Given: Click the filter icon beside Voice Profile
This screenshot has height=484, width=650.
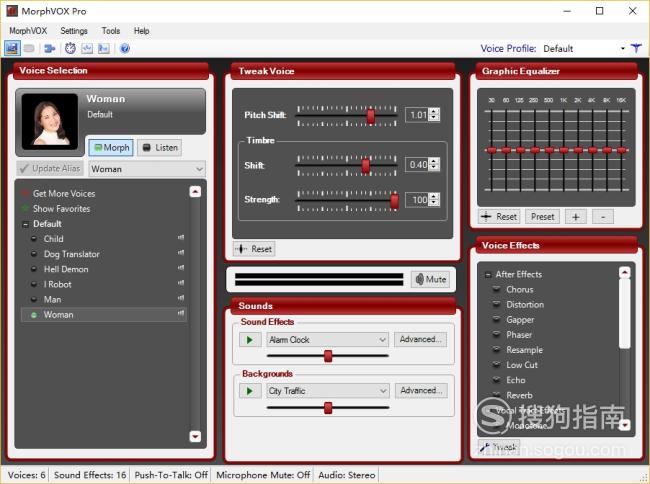Looking at the screenshot, I should click(636, 48).
